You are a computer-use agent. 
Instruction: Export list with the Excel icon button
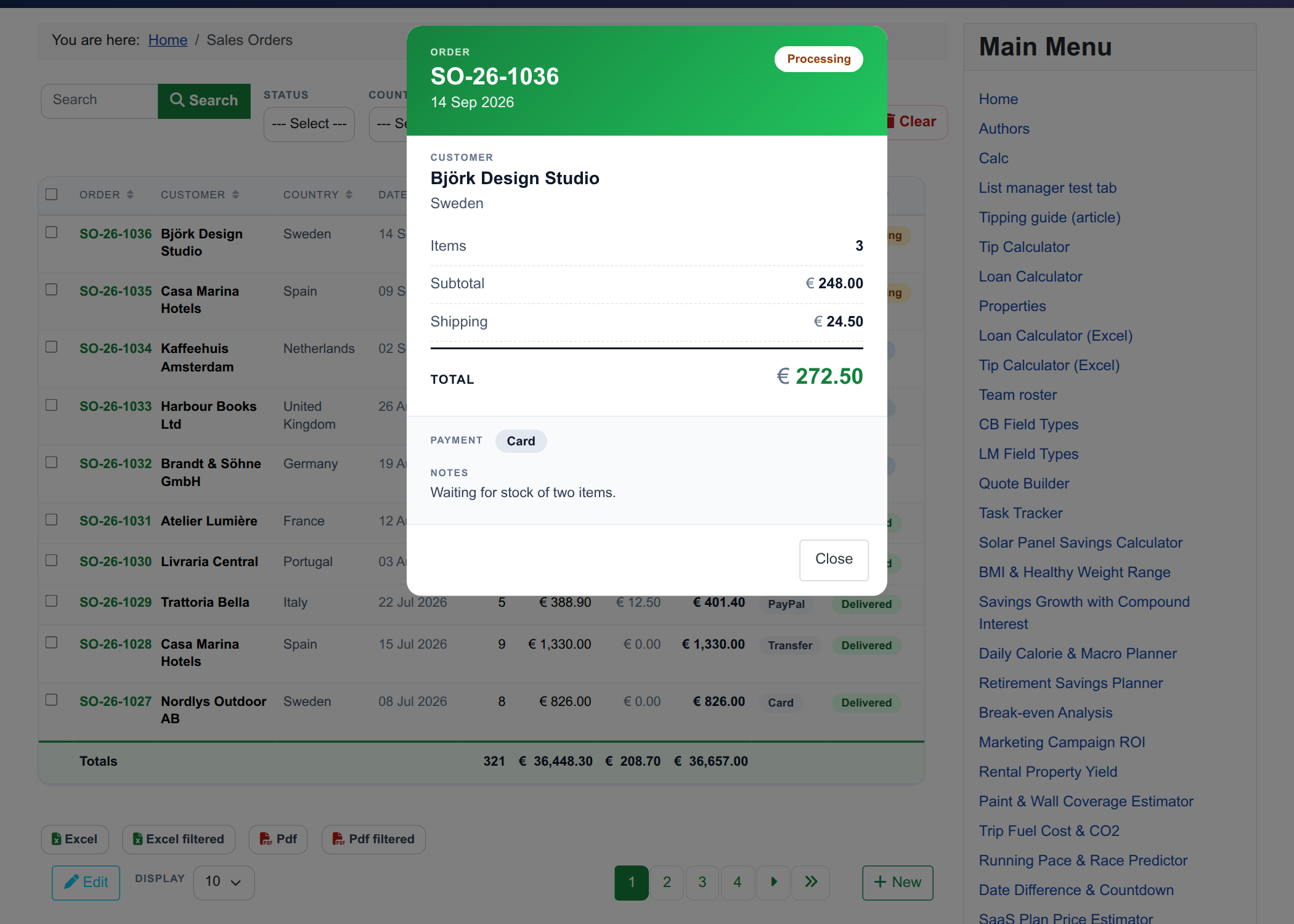click(75, 839)
